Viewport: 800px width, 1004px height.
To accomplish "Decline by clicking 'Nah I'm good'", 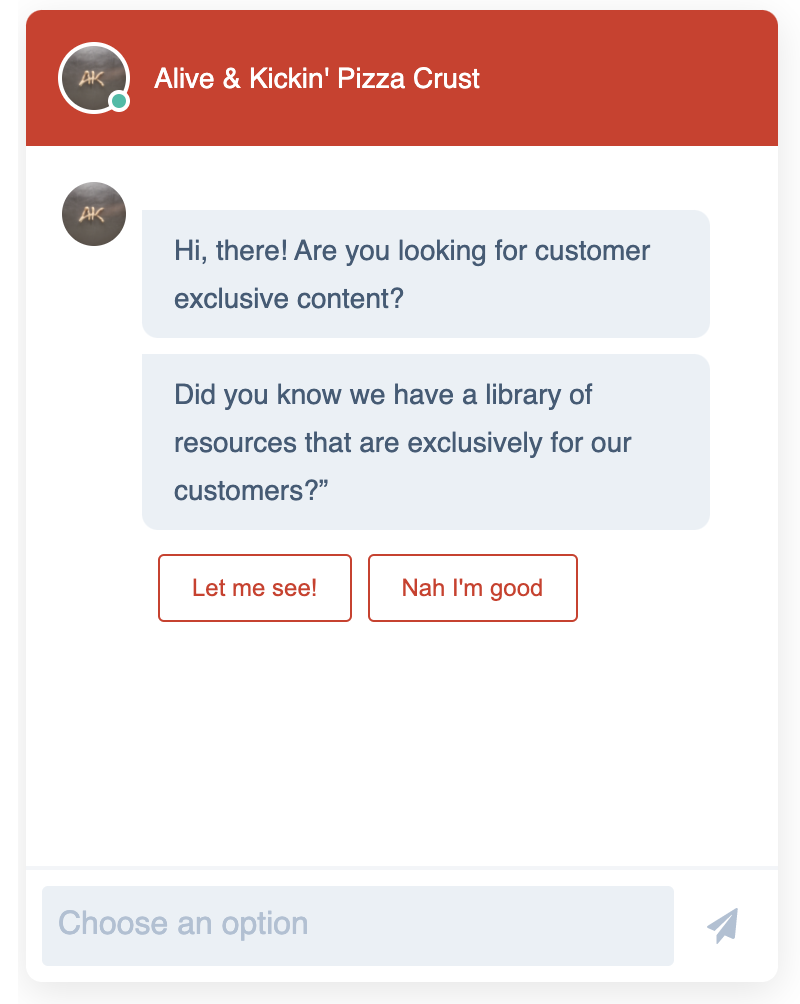I will pos(472,588).
